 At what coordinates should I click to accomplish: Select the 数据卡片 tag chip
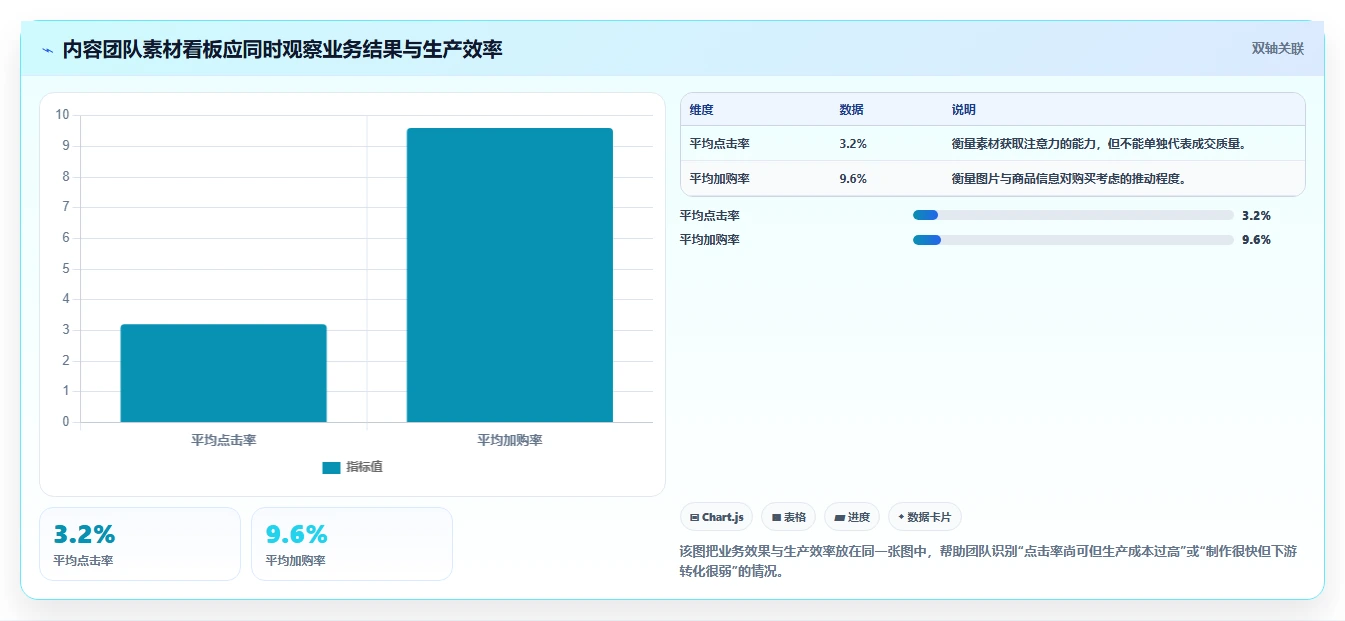(925, 517)
